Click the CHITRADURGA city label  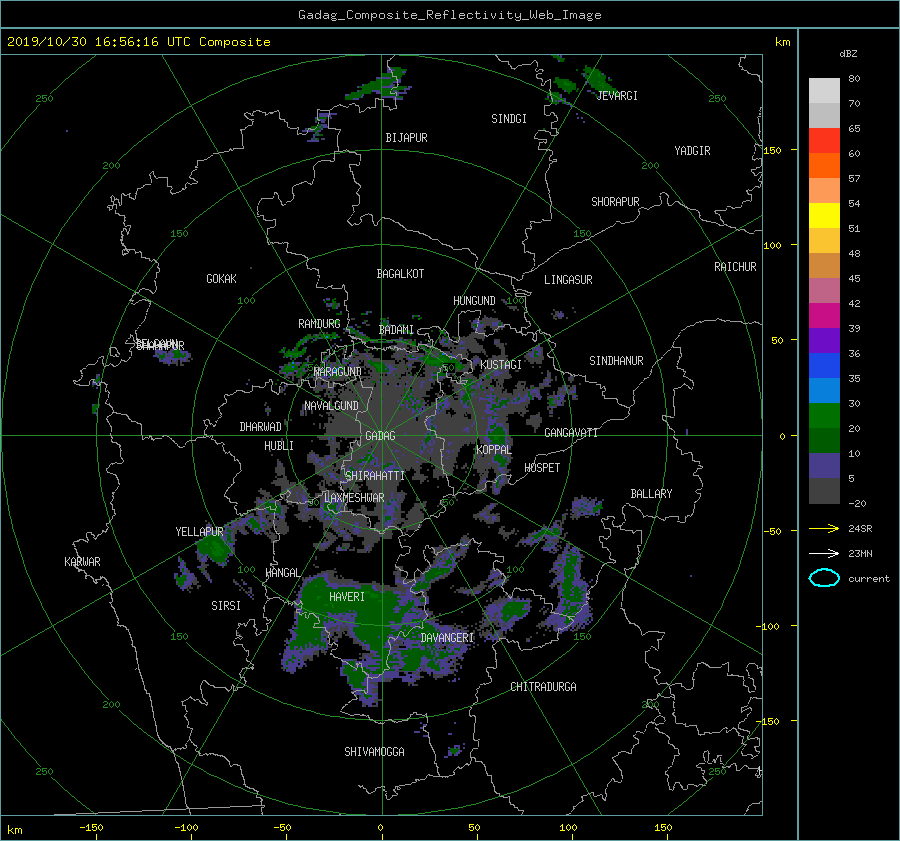[x=544, y=687]
